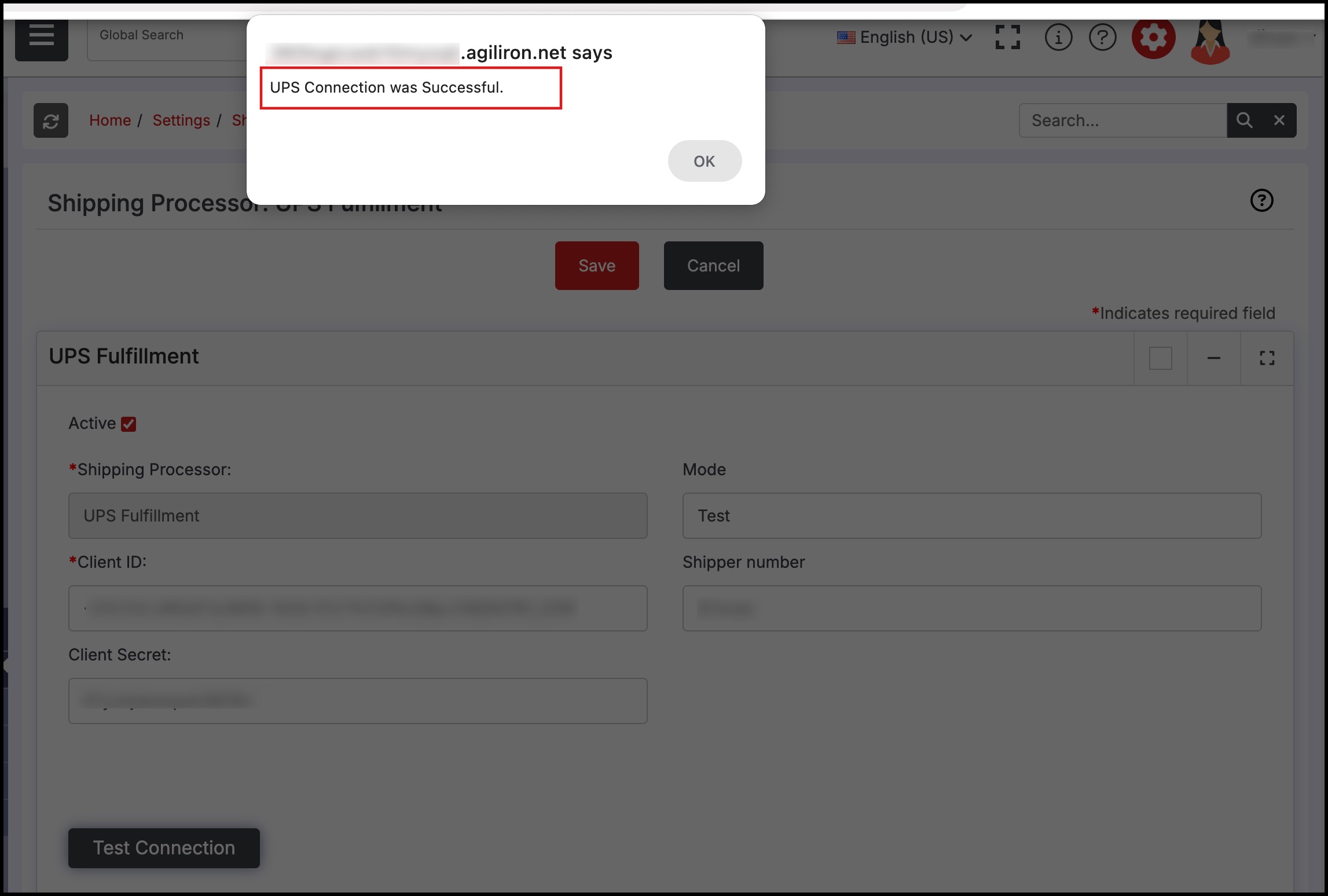Open the Mode dropdown showing Test
Screen dimensions: 1328x896
(x=971, y=516)
